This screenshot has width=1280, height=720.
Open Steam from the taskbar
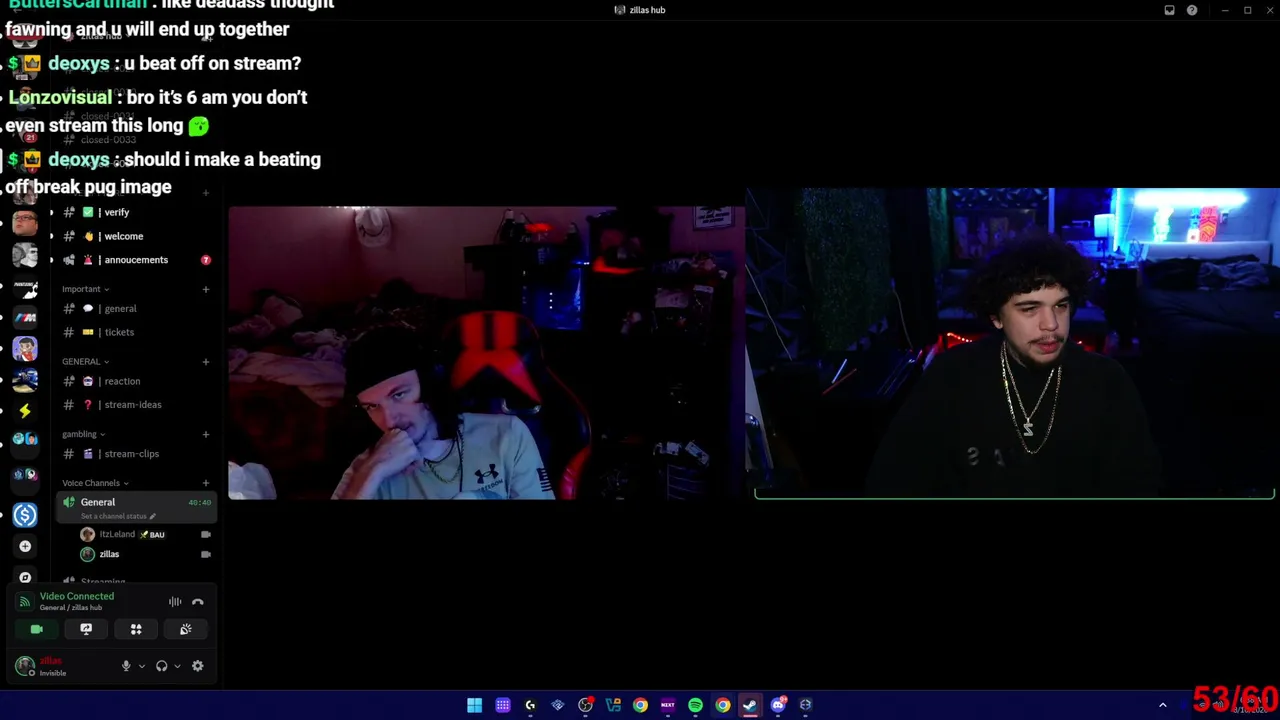[x=750, y=705]
